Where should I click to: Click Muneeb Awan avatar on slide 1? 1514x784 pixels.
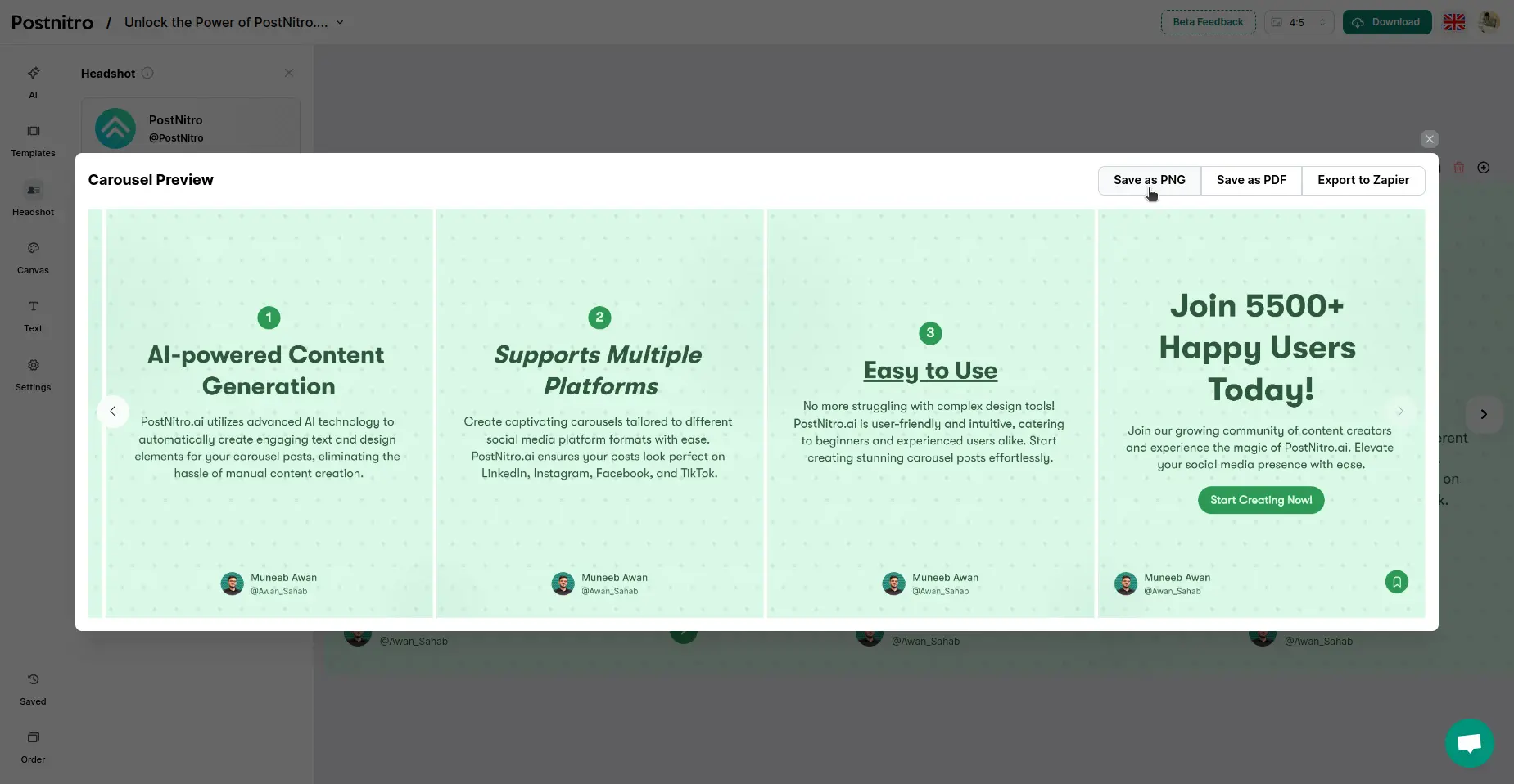[x=233, y=583]
